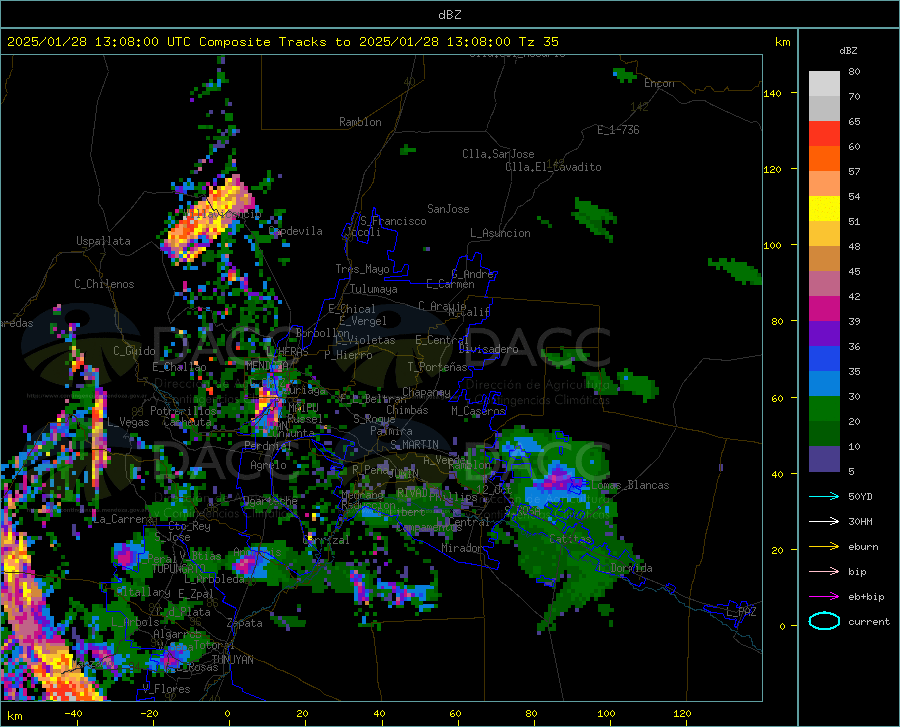Screen dimensions: 900x727
Task: Click the Potrerillos map label
Action: 183,411
